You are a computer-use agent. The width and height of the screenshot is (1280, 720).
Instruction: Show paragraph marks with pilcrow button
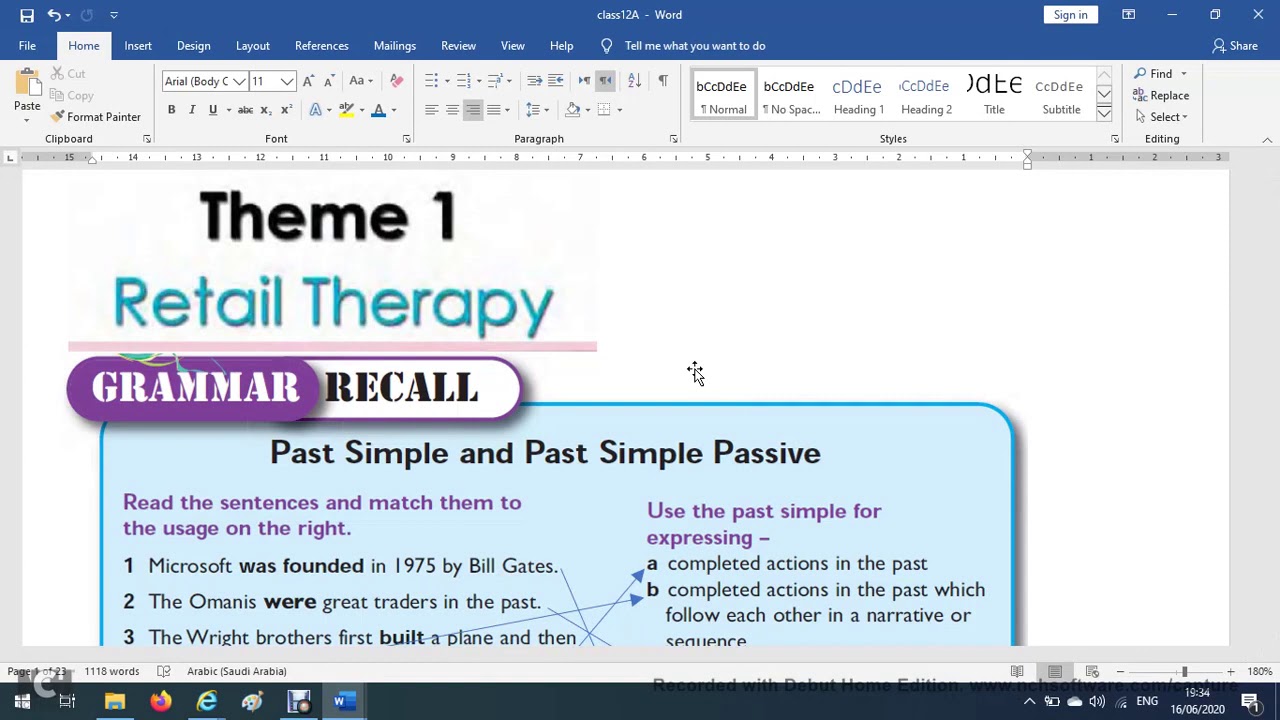663,81
